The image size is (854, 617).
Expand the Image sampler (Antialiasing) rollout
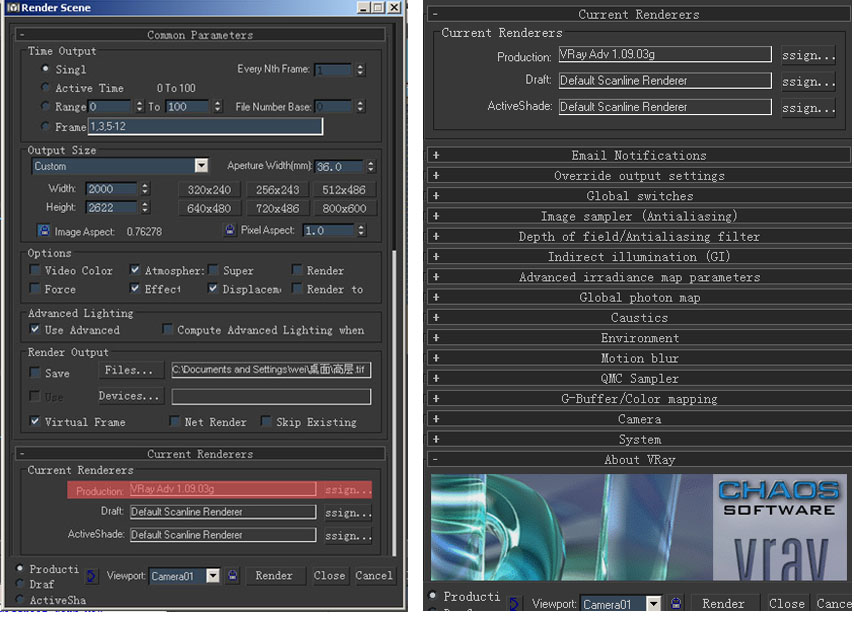tap(639, 216)
